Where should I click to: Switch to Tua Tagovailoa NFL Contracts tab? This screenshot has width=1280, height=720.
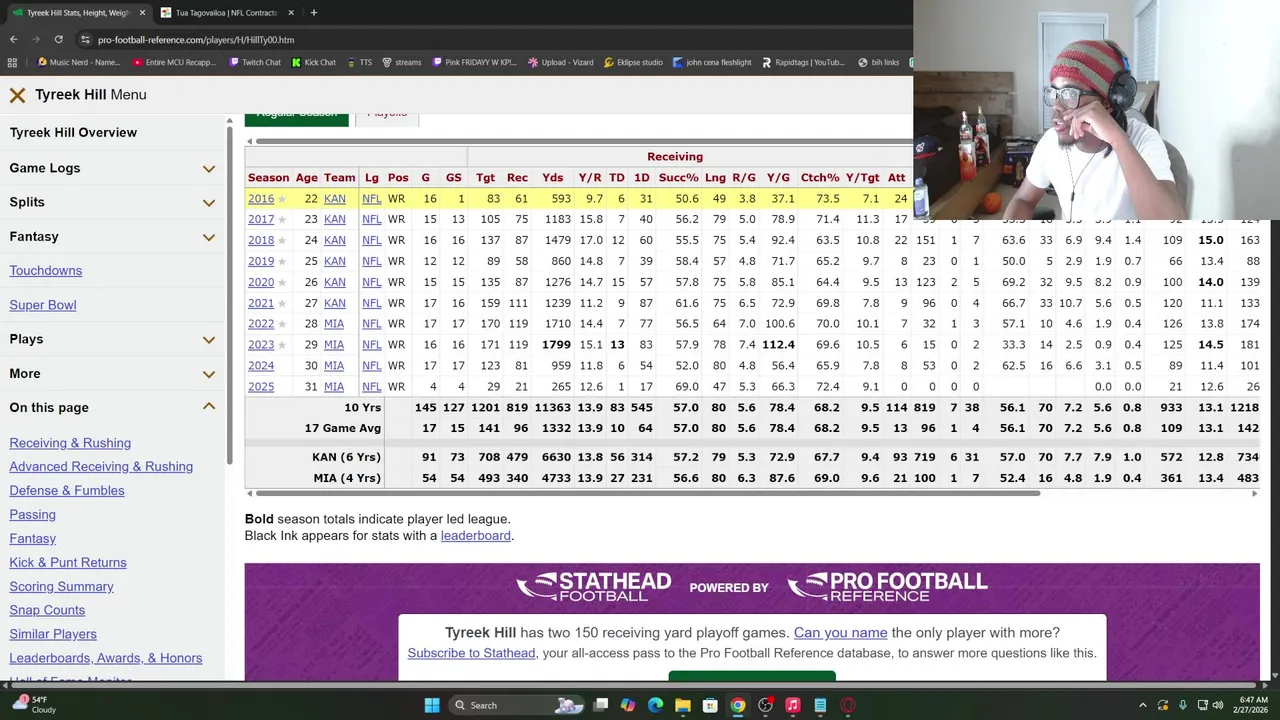[x=225, y=12]
